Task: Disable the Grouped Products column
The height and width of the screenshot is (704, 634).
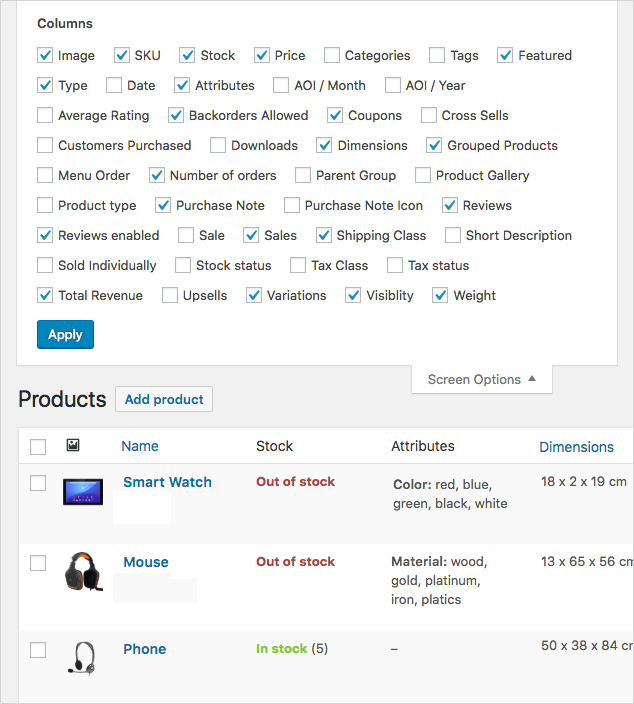Action: click(434, 146)
